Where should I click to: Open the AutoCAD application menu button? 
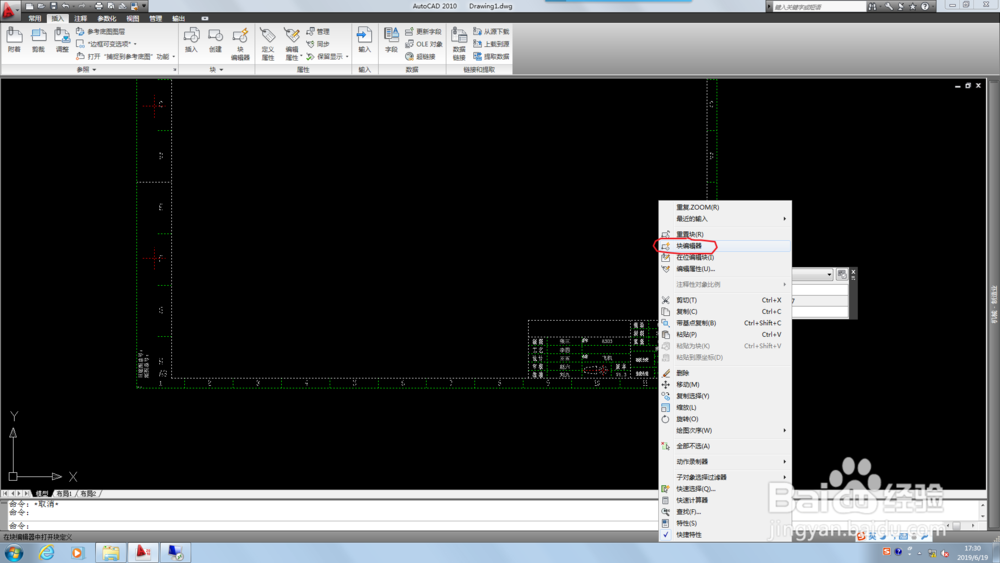click(x=9, y=10)
